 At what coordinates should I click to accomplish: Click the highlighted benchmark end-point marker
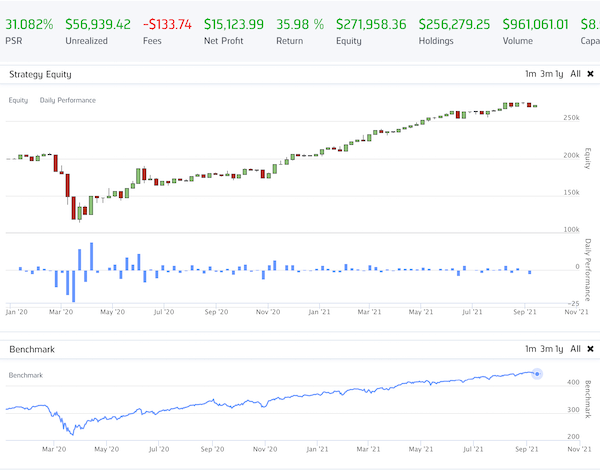[538, 374]
